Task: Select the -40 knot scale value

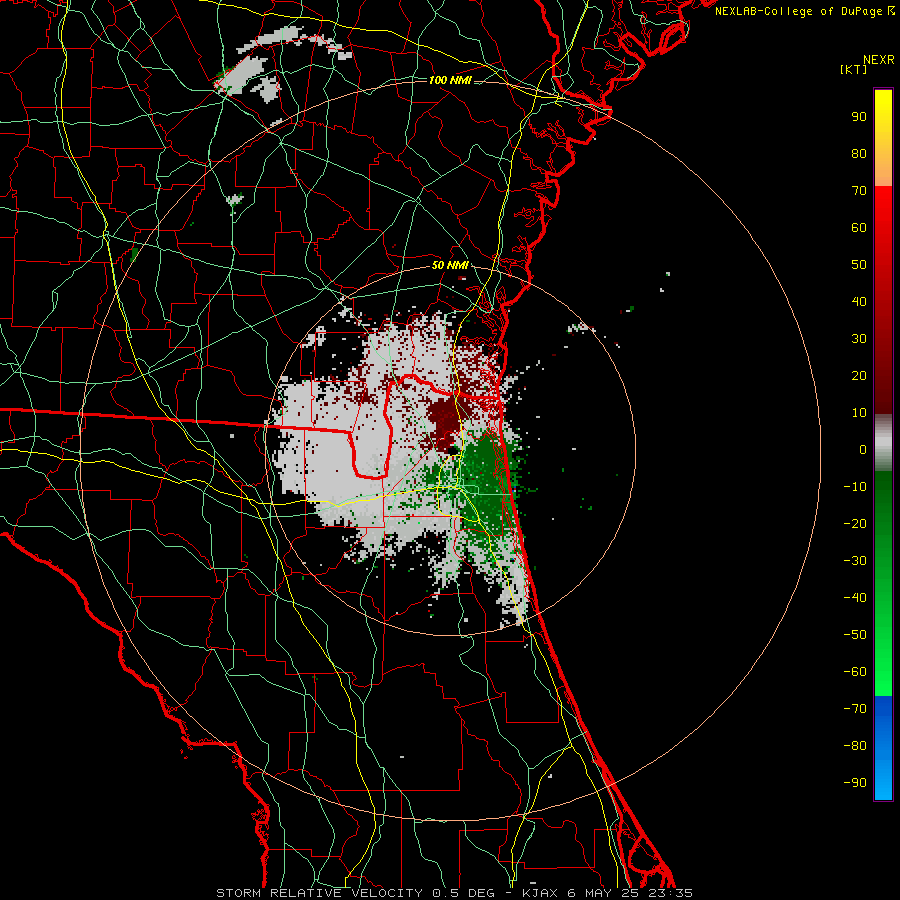Action: point(855,598)
